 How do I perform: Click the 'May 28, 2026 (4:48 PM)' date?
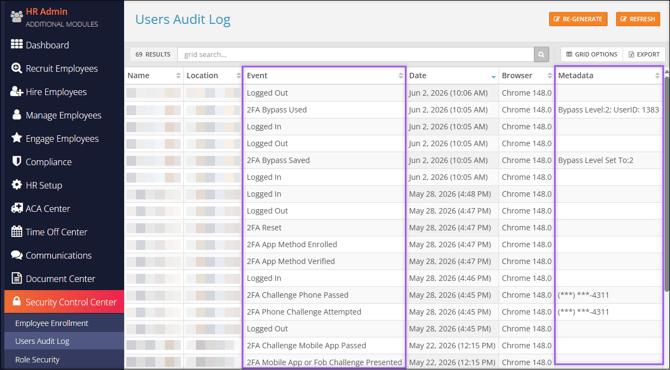450,194
